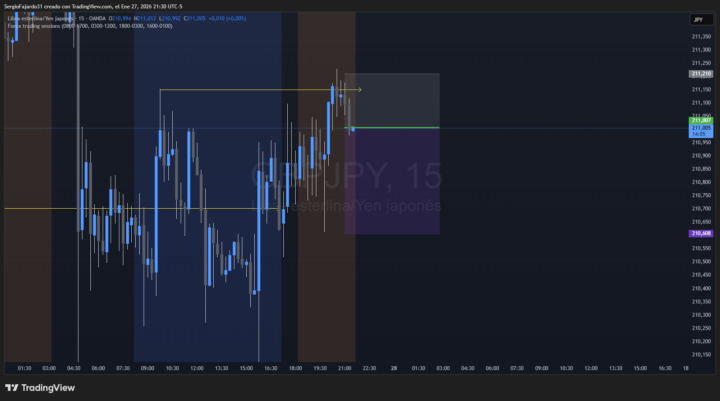This screenshot has width=720, height=401.
Task: Click the 210,750 price scale label
Action: (x=701, y=195)
